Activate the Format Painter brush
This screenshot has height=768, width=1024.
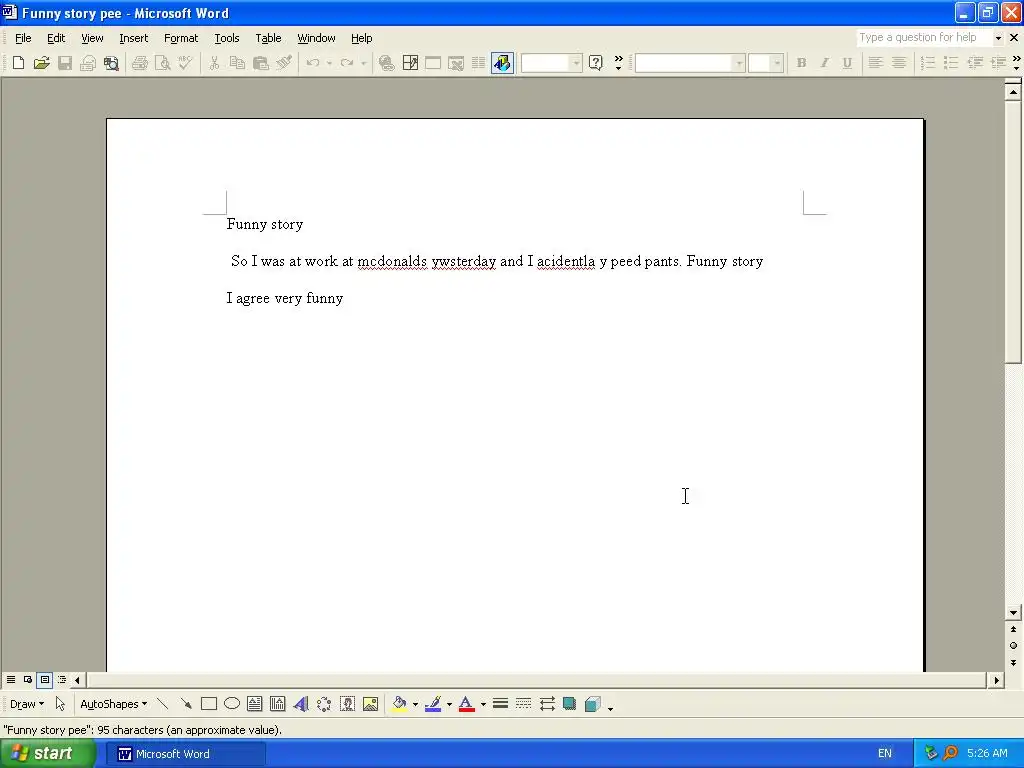point(283,63)
